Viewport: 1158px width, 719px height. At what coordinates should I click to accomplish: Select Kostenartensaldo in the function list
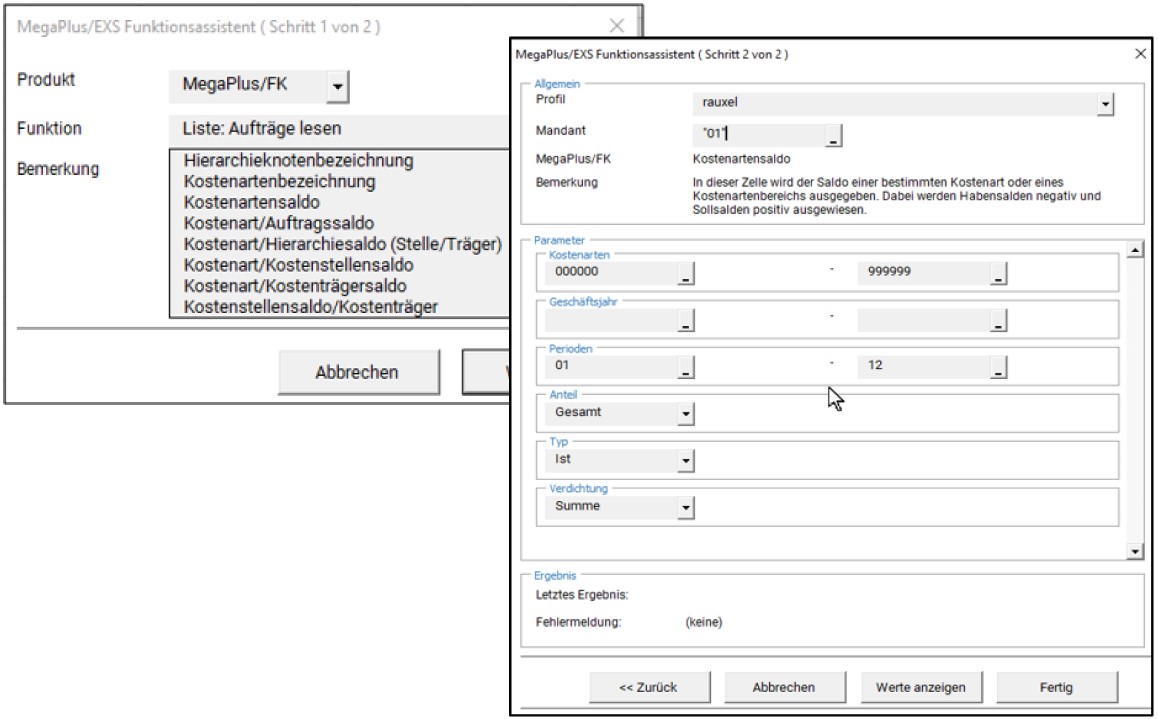tap(252, 202)
